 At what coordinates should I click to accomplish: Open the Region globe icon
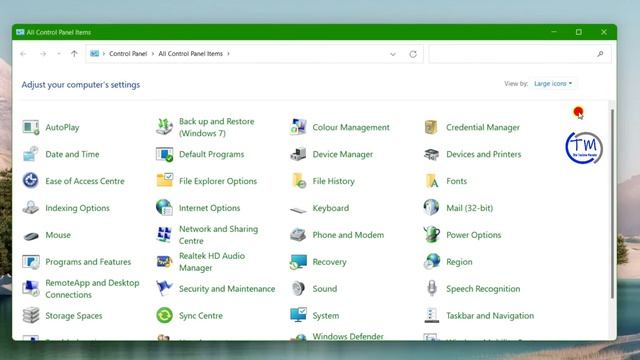(x=431, y=262)
